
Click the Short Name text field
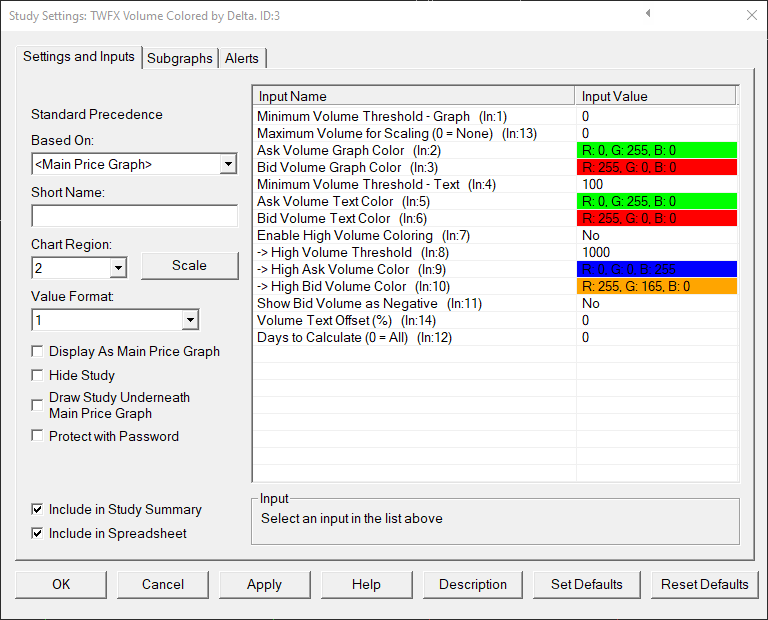tap(134, 216)
